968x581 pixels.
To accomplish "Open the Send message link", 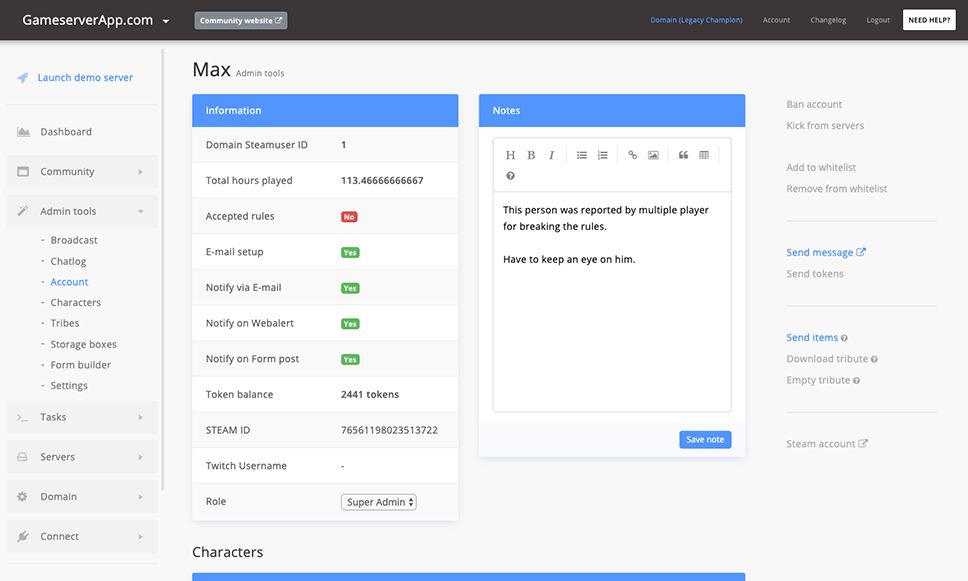I will pyautogui.click(x=820, y=251).
